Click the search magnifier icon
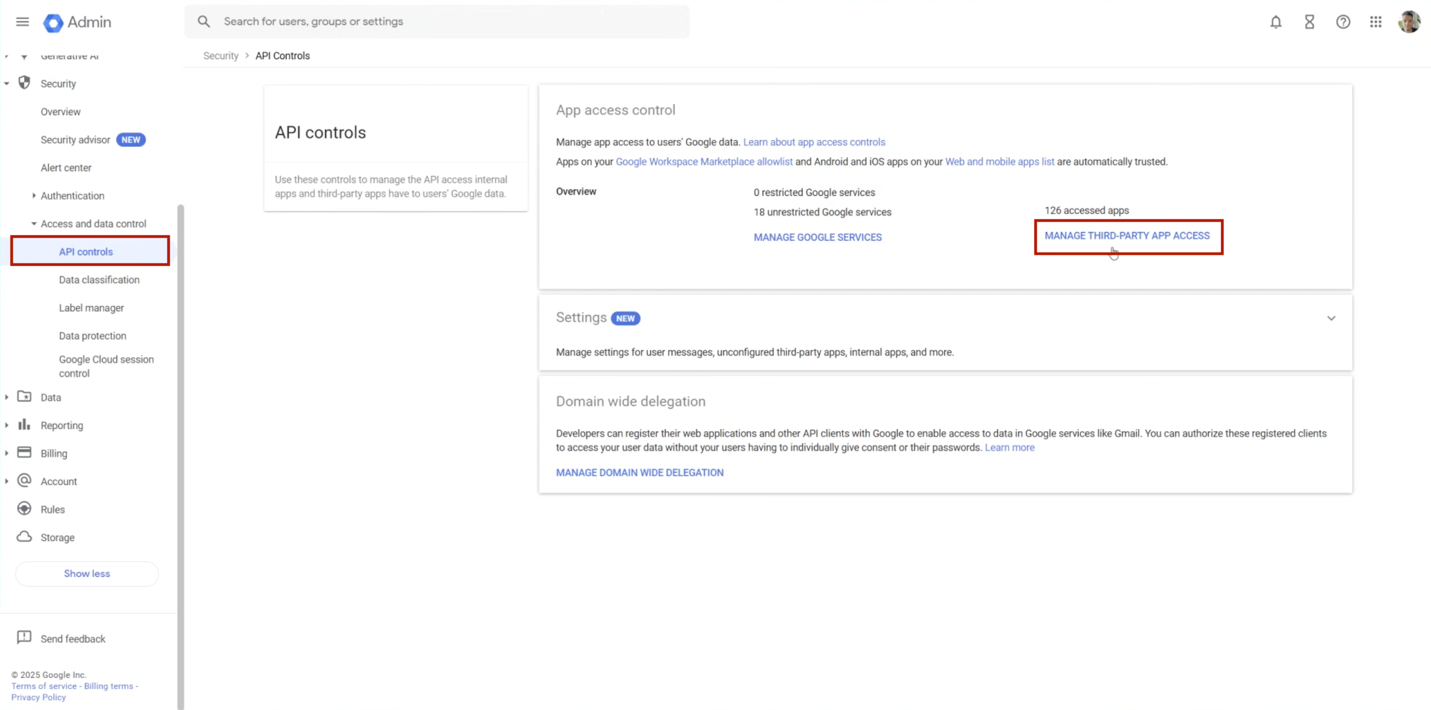The height and width of the screenshot is (710, 1431). coord(204,21)
